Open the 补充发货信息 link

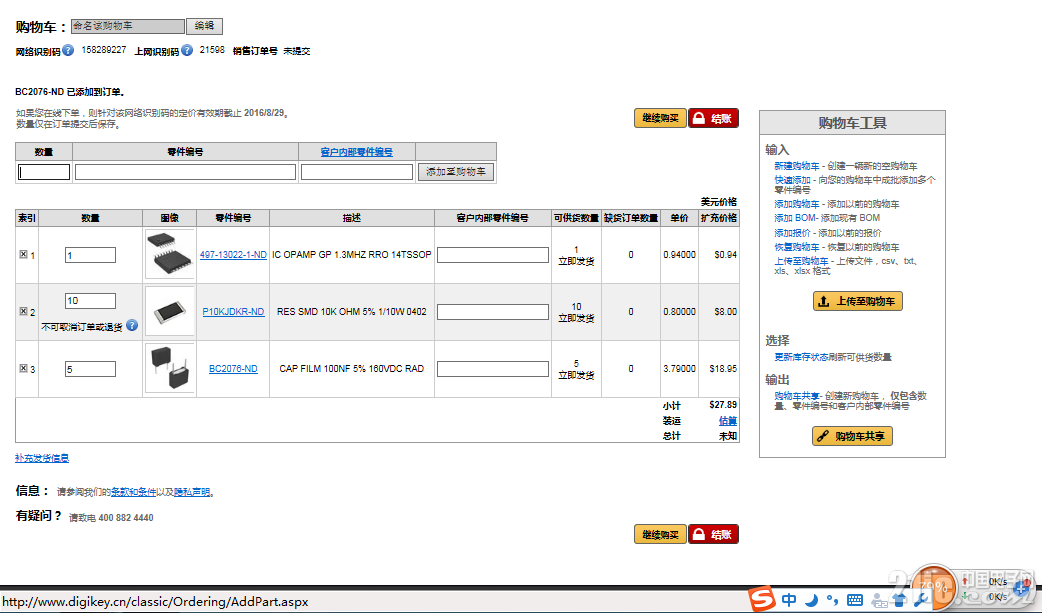tap(42, 458)
